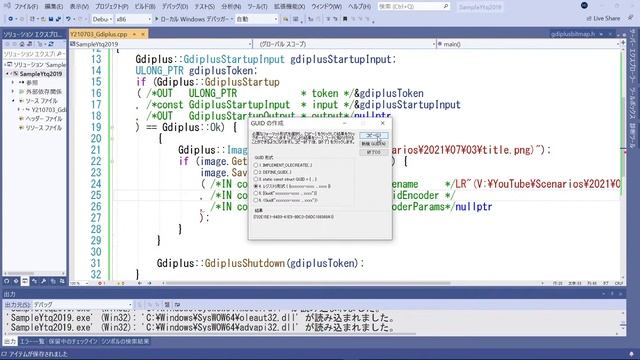640x360 pixels.
Task: Select レジストリ形式 GUID format
Action: pos(292,186)
